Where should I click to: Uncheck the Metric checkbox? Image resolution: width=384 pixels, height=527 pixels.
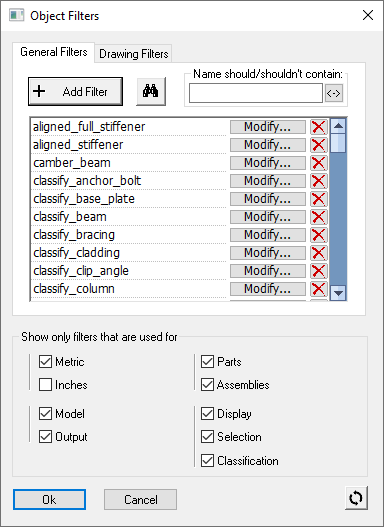(45, 362)
